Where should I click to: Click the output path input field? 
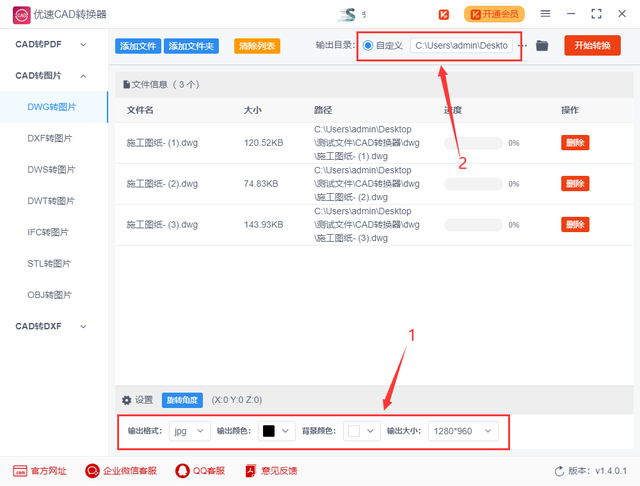(461, 45)
